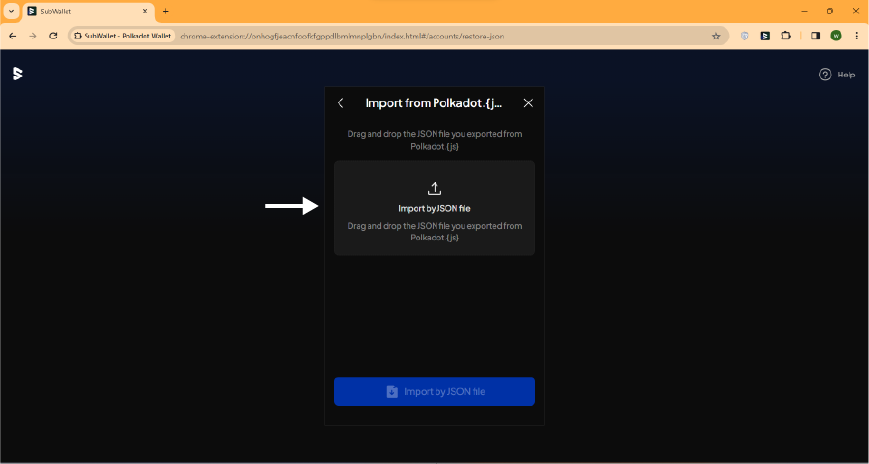Click the SubWallet logo in top-left corner
This screenshot has height=464, width=869.
(17, 74)
